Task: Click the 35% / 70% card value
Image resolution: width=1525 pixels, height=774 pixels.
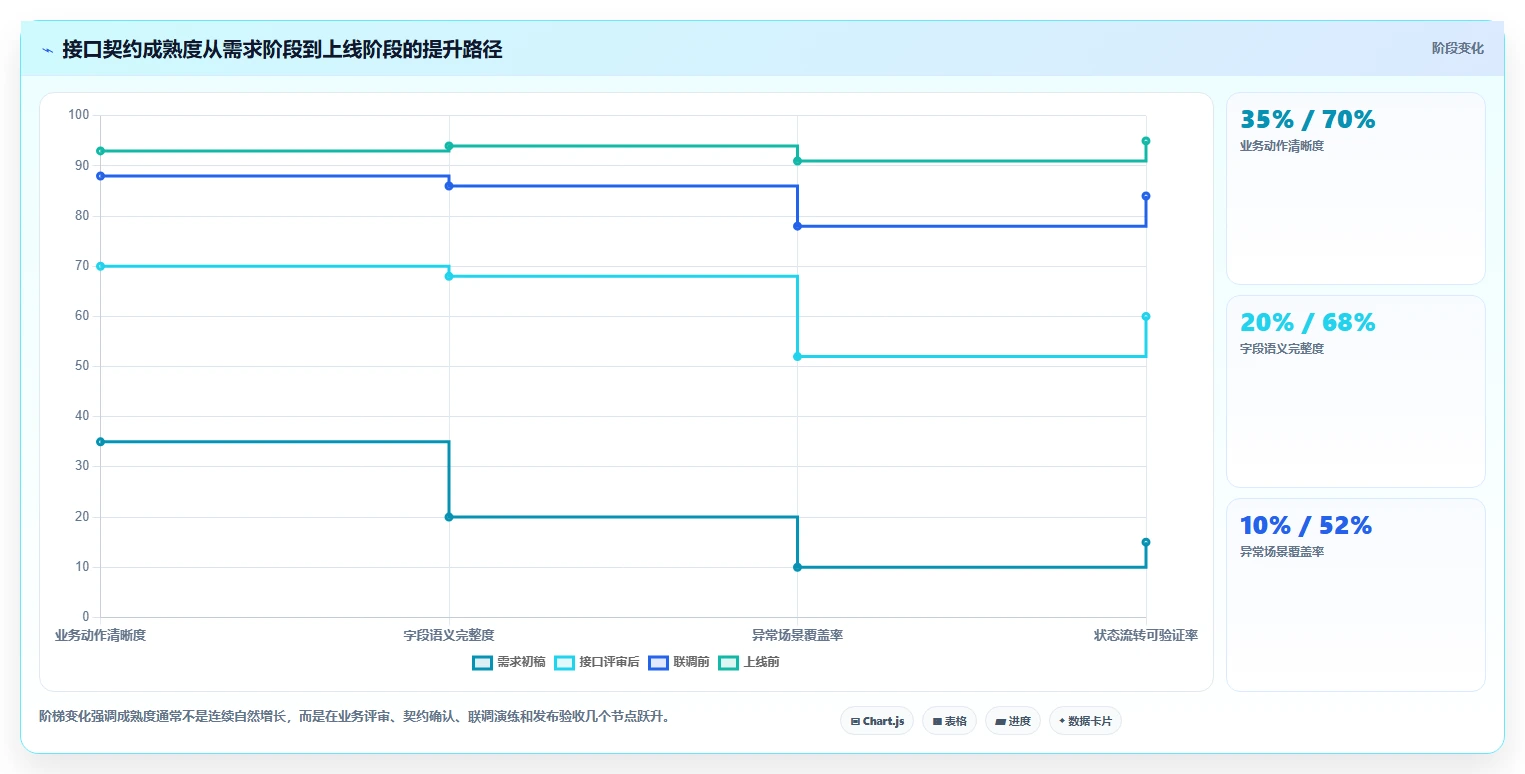Action: 1308,120
